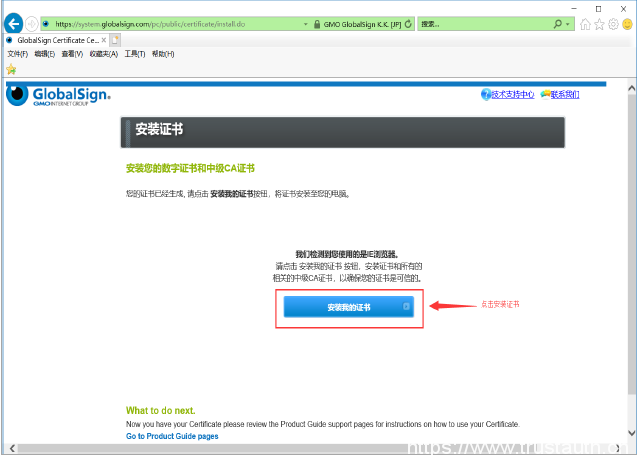Click the 我们检测到您使用的是IE浏览器 text
The height and width of the screenshot is (462, 637).
[x=347, y=254]
